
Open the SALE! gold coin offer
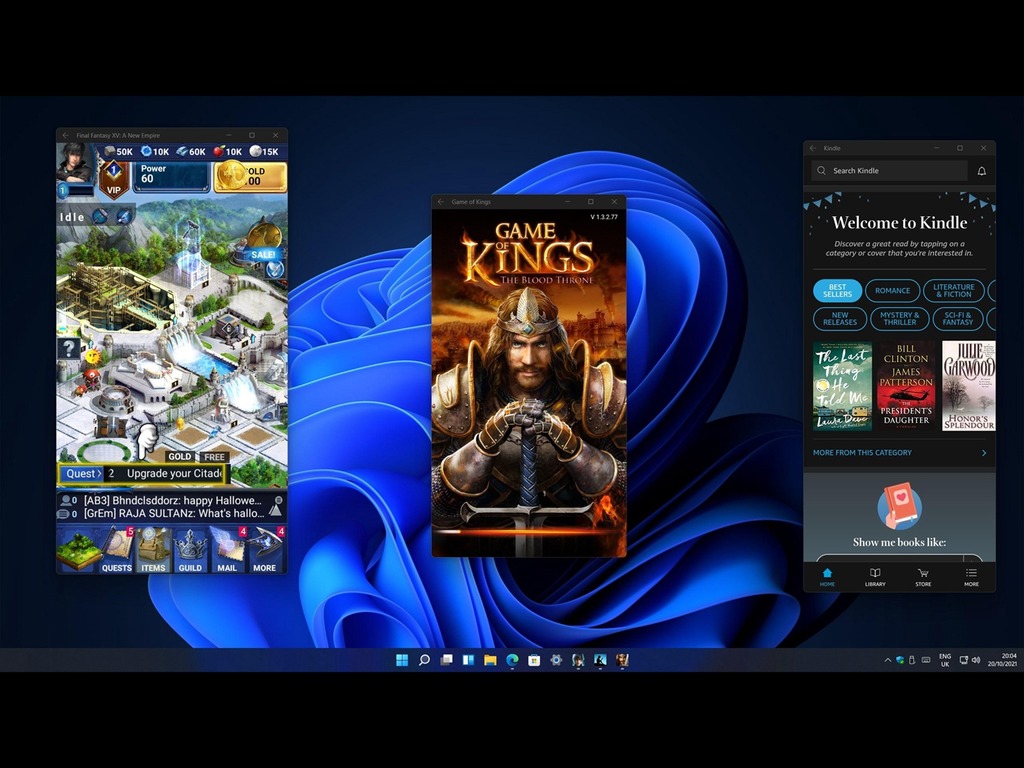pos(263,240)
